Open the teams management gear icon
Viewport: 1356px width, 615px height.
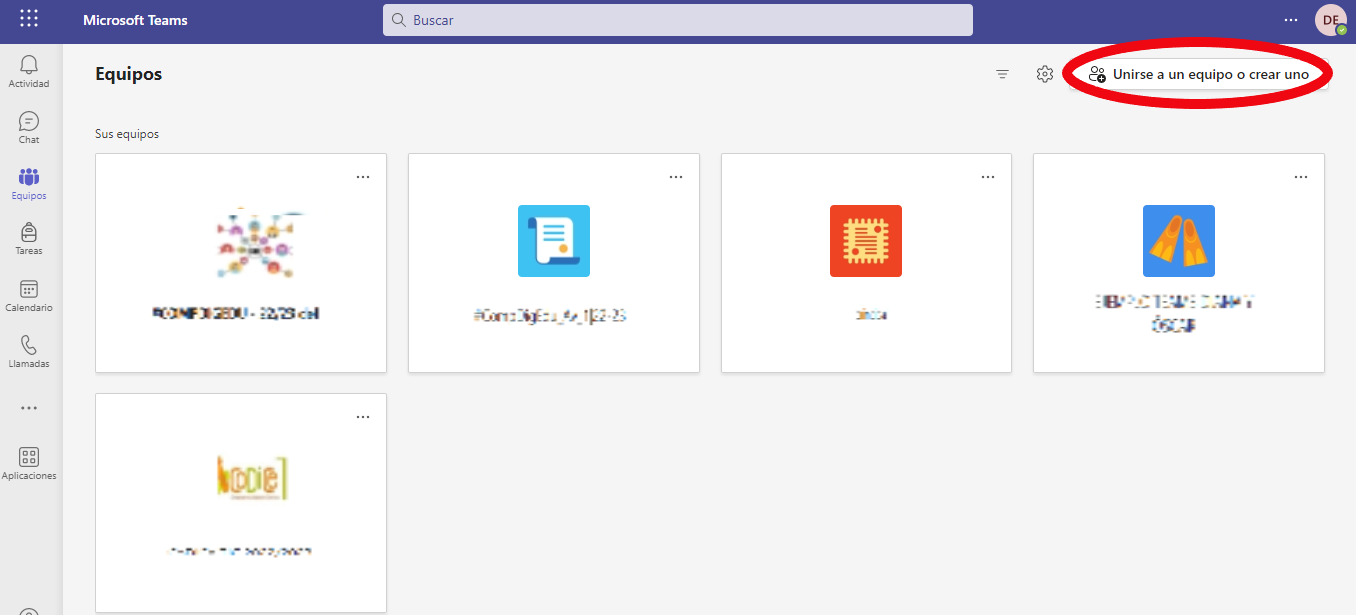(x=1045, y=74)
